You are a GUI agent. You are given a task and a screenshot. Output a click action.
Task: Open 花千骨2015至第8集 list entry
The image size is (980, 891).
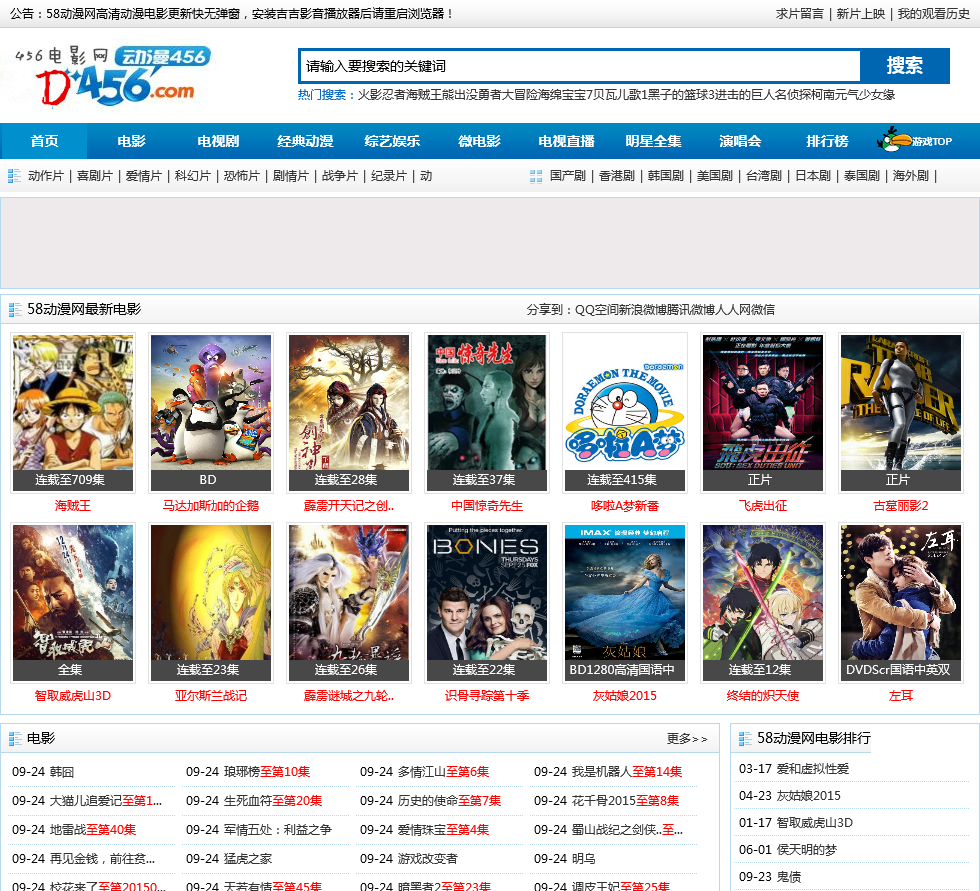(x=625, y=801)
